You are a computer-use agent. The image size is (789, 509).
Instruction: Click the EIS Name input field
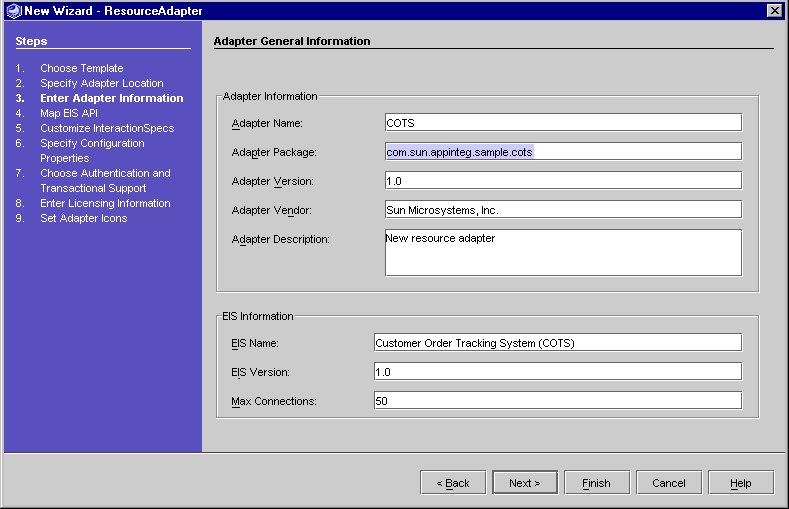coord(558,343)
